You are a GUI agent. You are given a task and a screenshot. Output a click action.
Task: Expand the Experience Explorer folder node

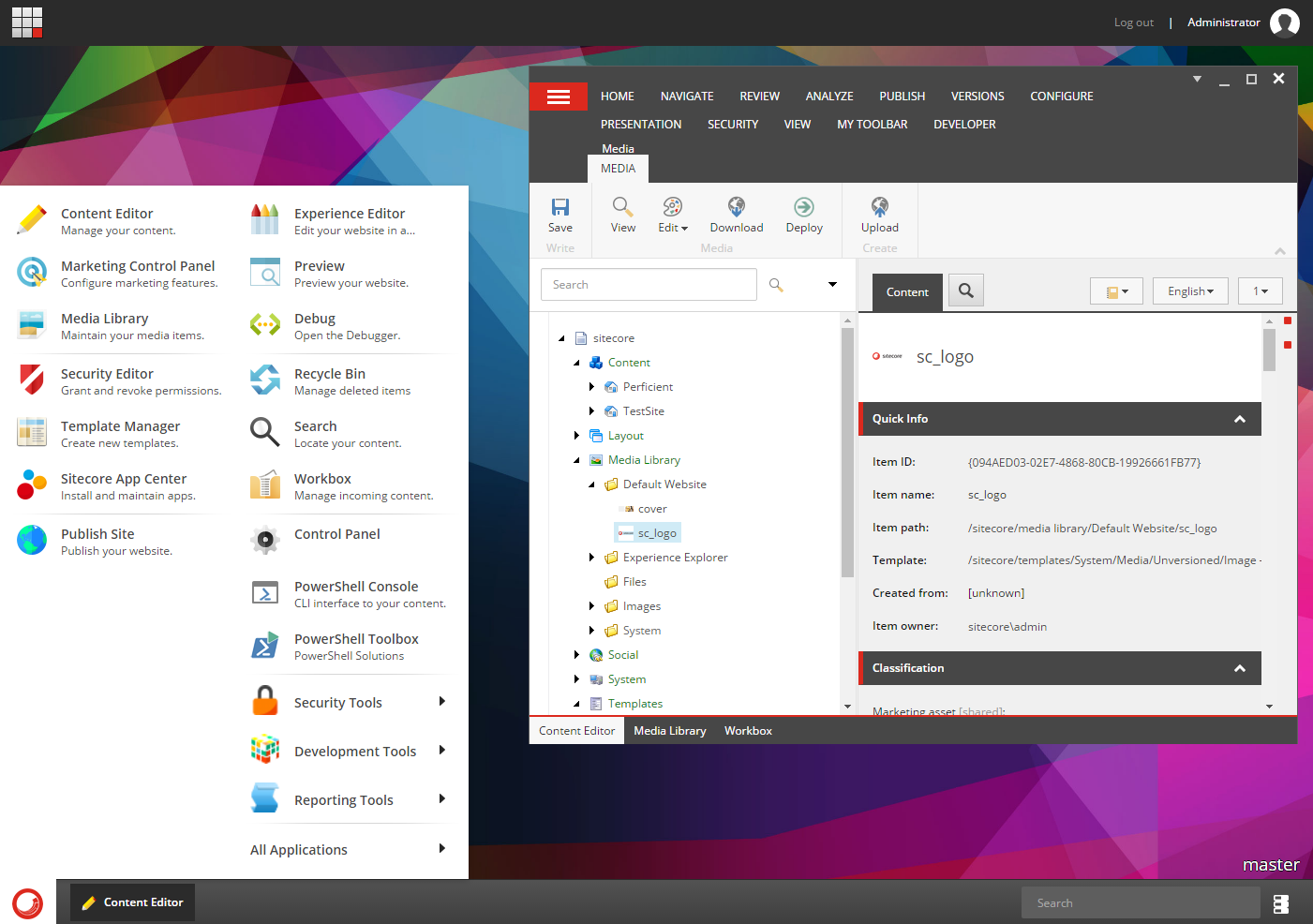[591, 558]
